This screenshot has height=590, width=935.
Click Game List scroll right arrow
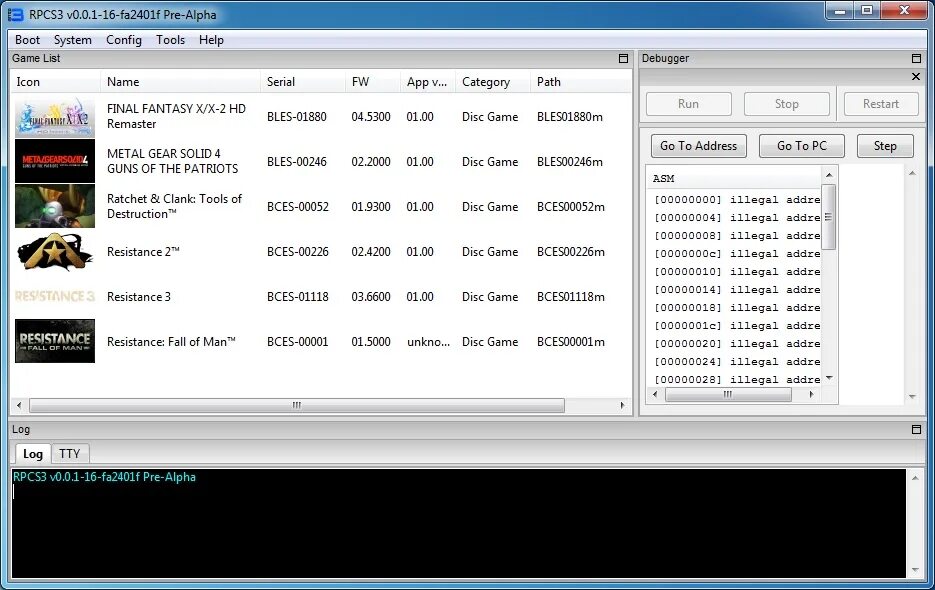tap(623, 406)
